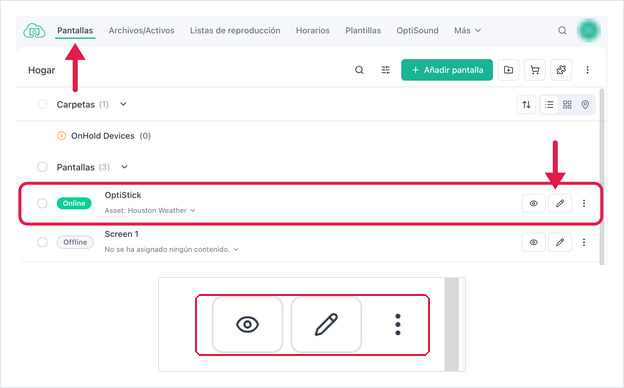Click the OnHold Devices pause icon
624x388 pixels.
(61, 136)
